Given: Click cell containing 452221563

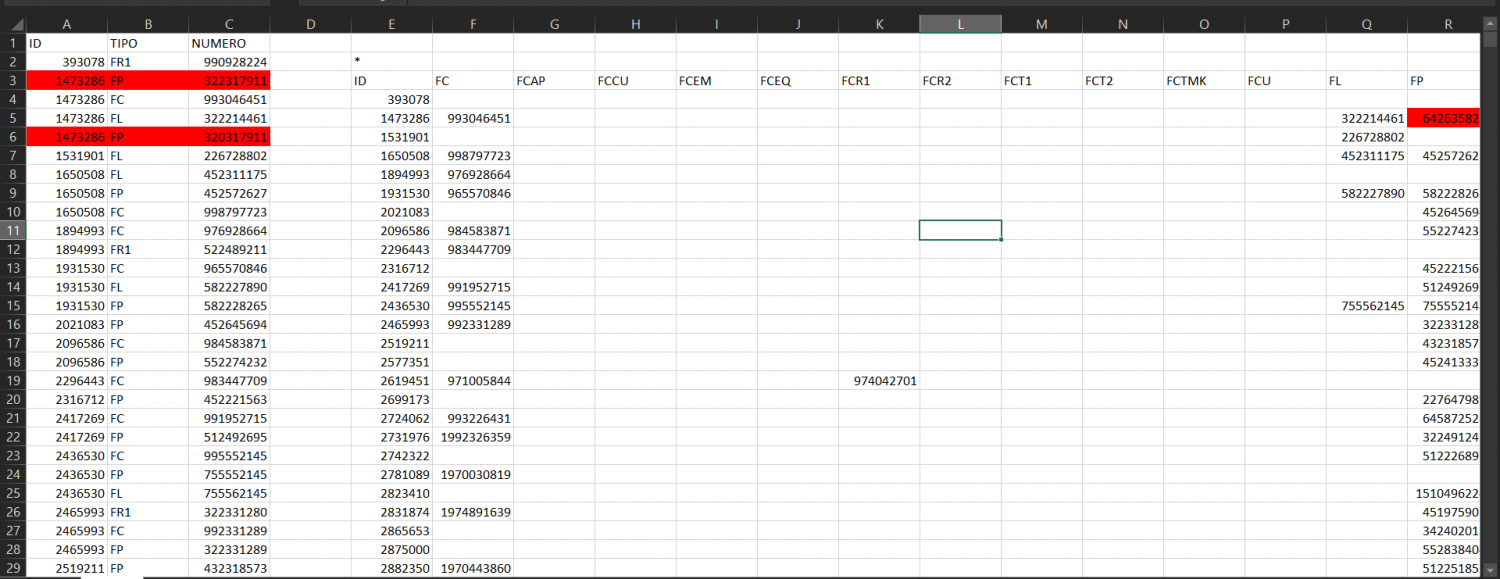Looking at the screenshot, I should click(229, 399).
